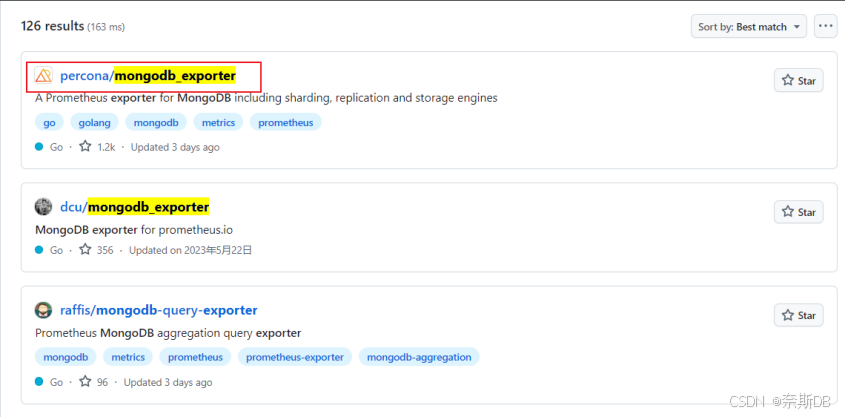Star the dcu/mongodb_exporter repository
The height and width of the screenshot is (417, 846).
click(799, 212)
